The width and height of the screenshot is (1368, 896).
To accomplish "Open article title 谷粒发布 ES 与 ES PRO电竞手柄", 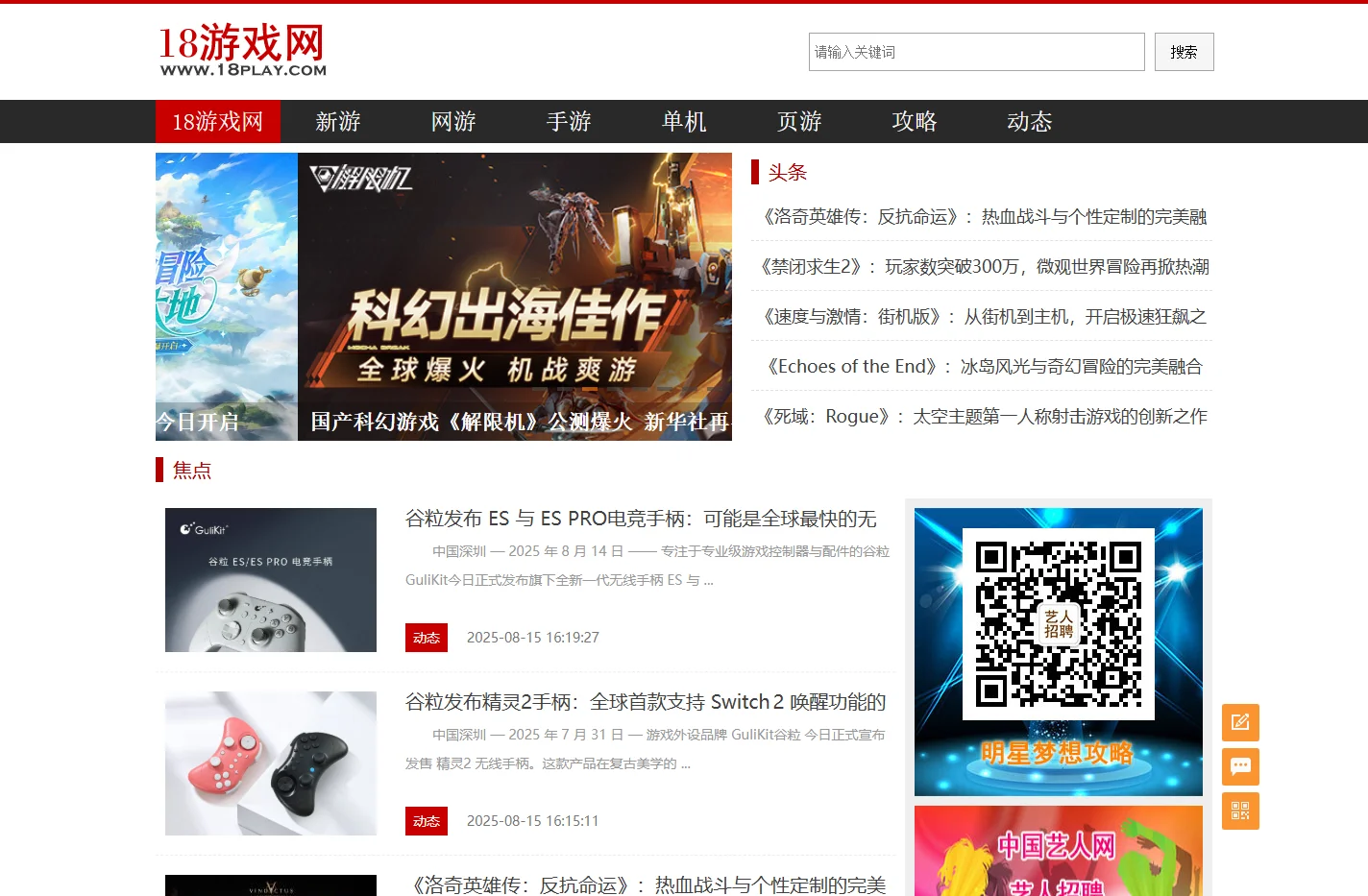I will coord(641,519).
